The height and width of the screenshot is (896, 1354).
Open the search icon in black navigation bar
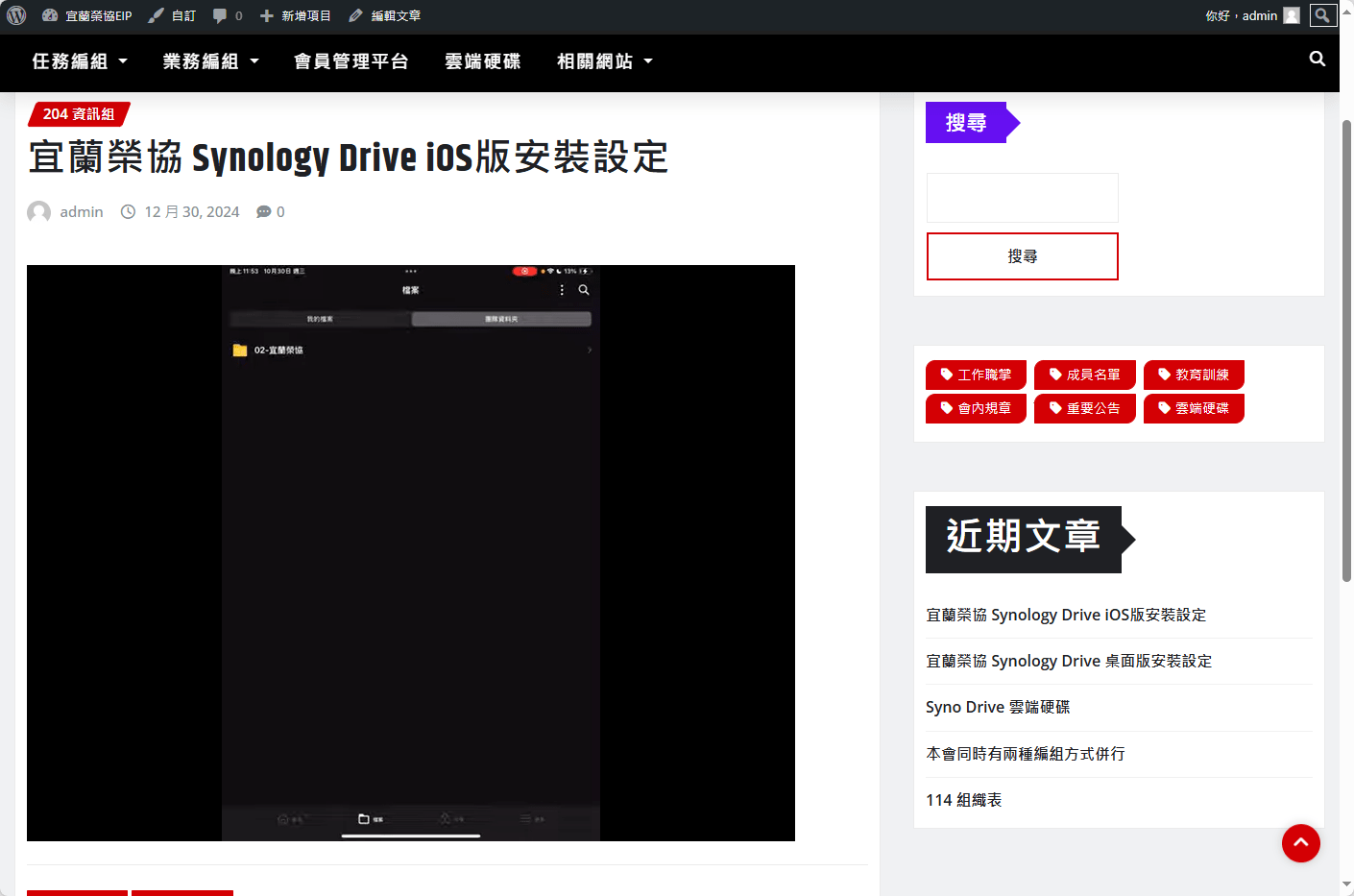coord(1317,60)
